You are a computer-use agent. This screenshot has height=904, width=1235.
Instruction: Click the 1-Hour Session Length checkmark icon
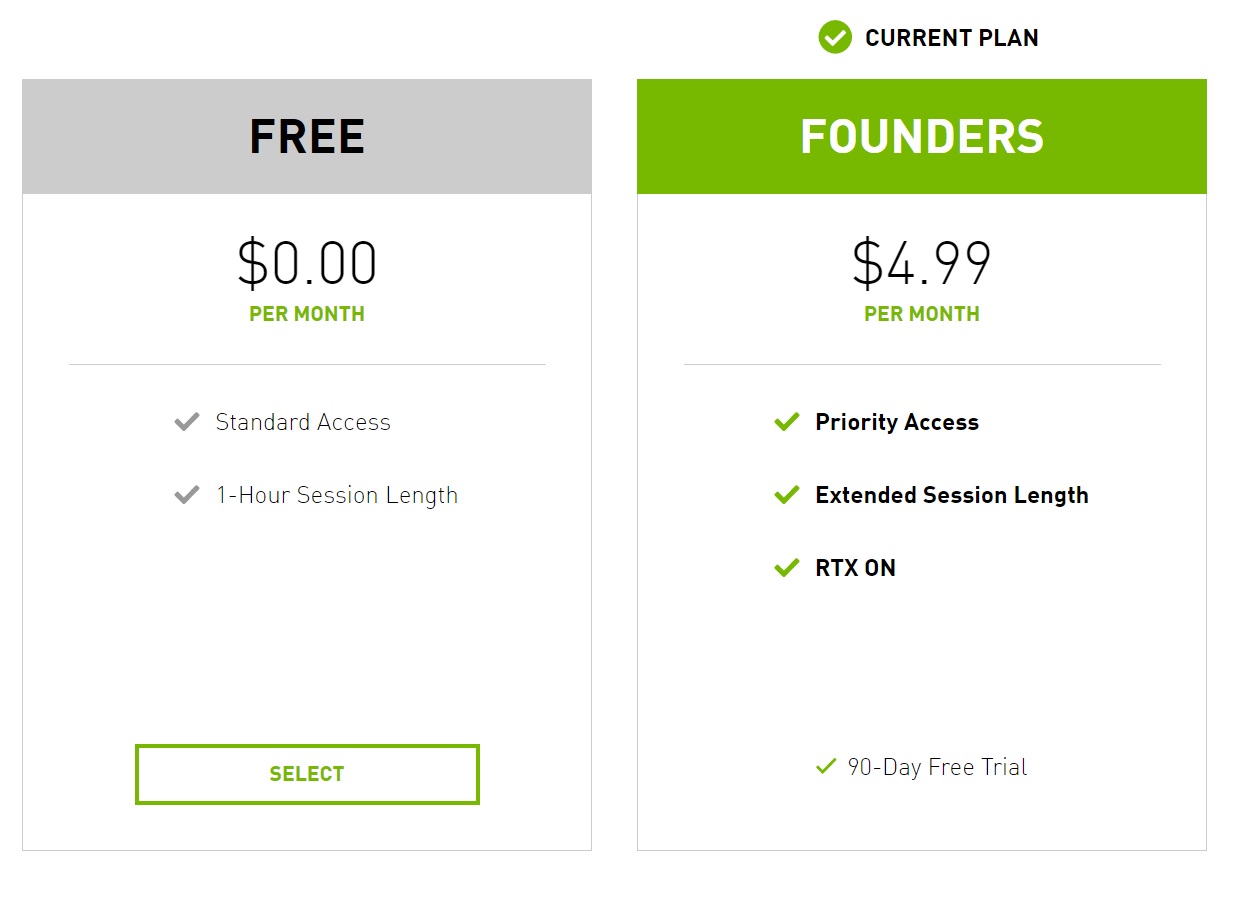(x=187, y=495)
